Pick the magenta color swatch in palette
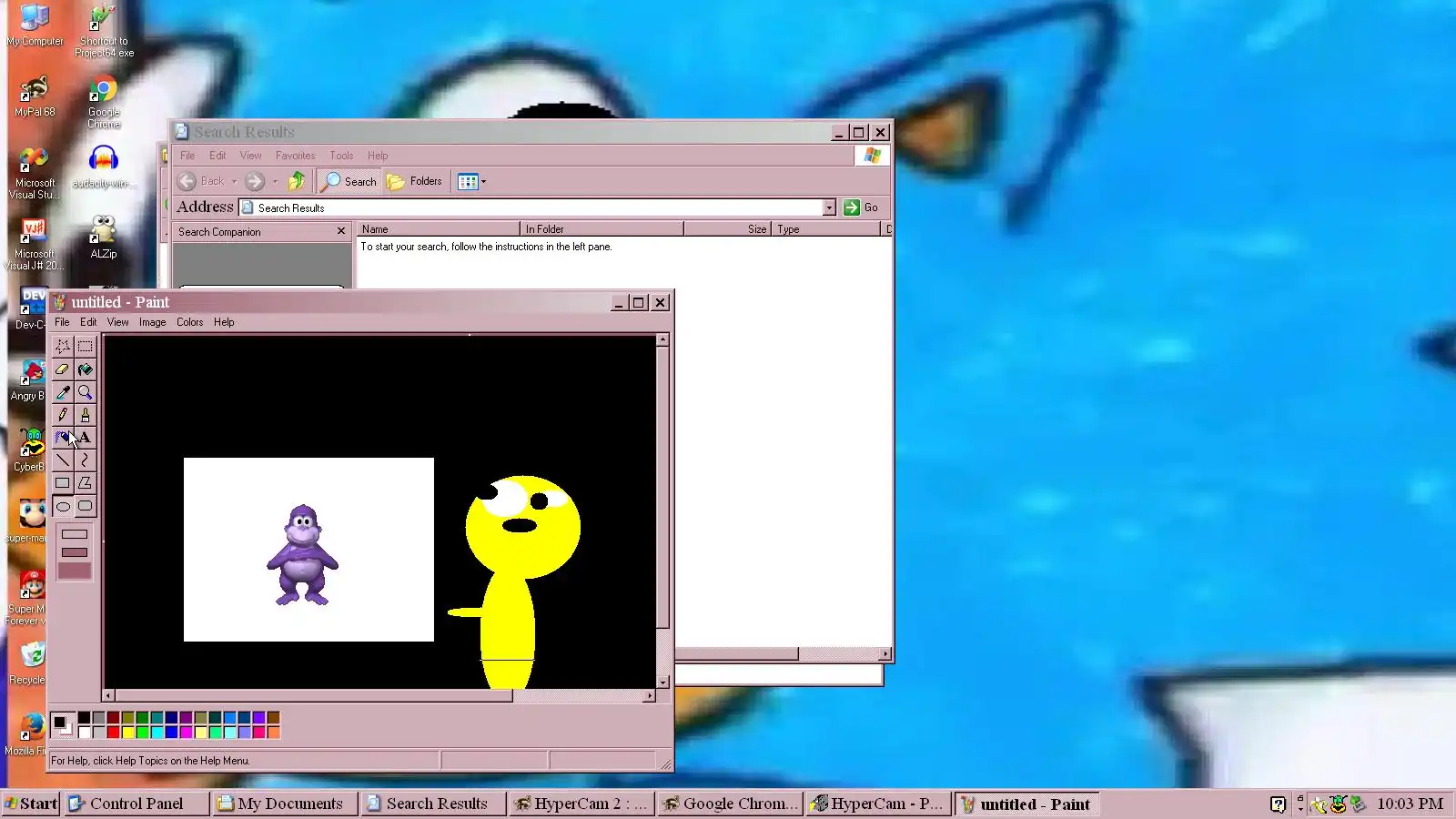 (x=187, y=733)
